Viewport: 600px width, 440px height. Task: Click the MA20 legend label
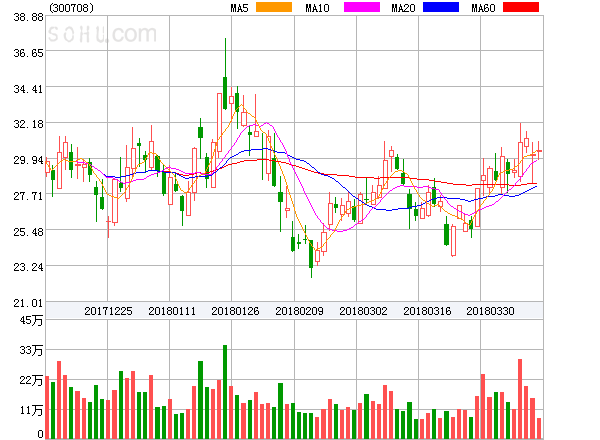(x=403, y=8)
